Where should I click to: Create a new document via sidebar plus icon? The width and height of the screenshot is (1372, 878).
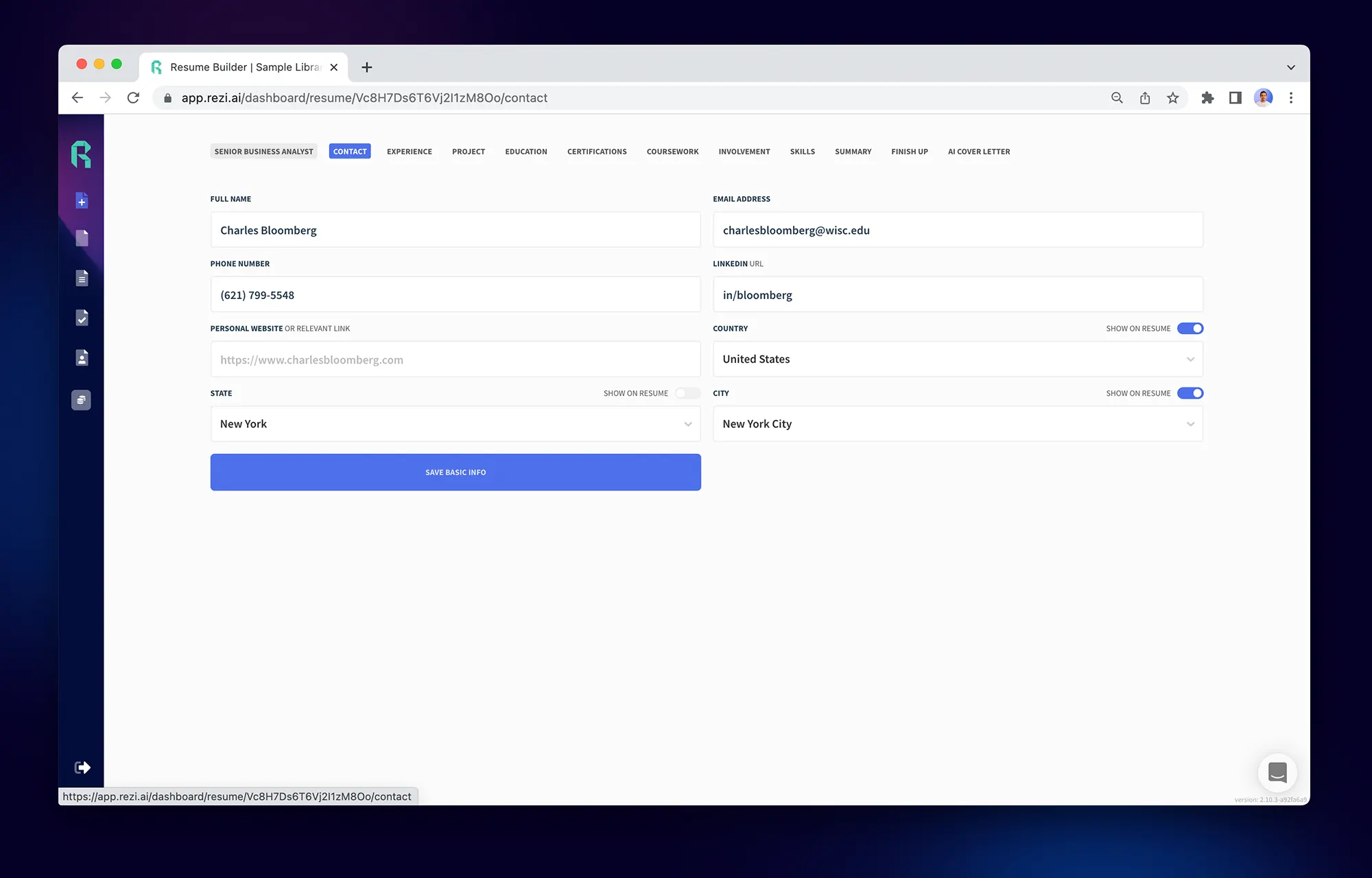click(x=82, y=200)
